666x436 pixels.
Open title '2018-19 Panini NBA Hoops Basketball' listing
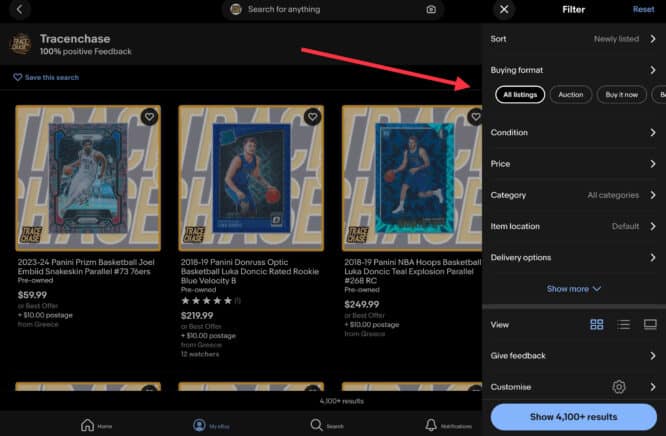[412, 272]
